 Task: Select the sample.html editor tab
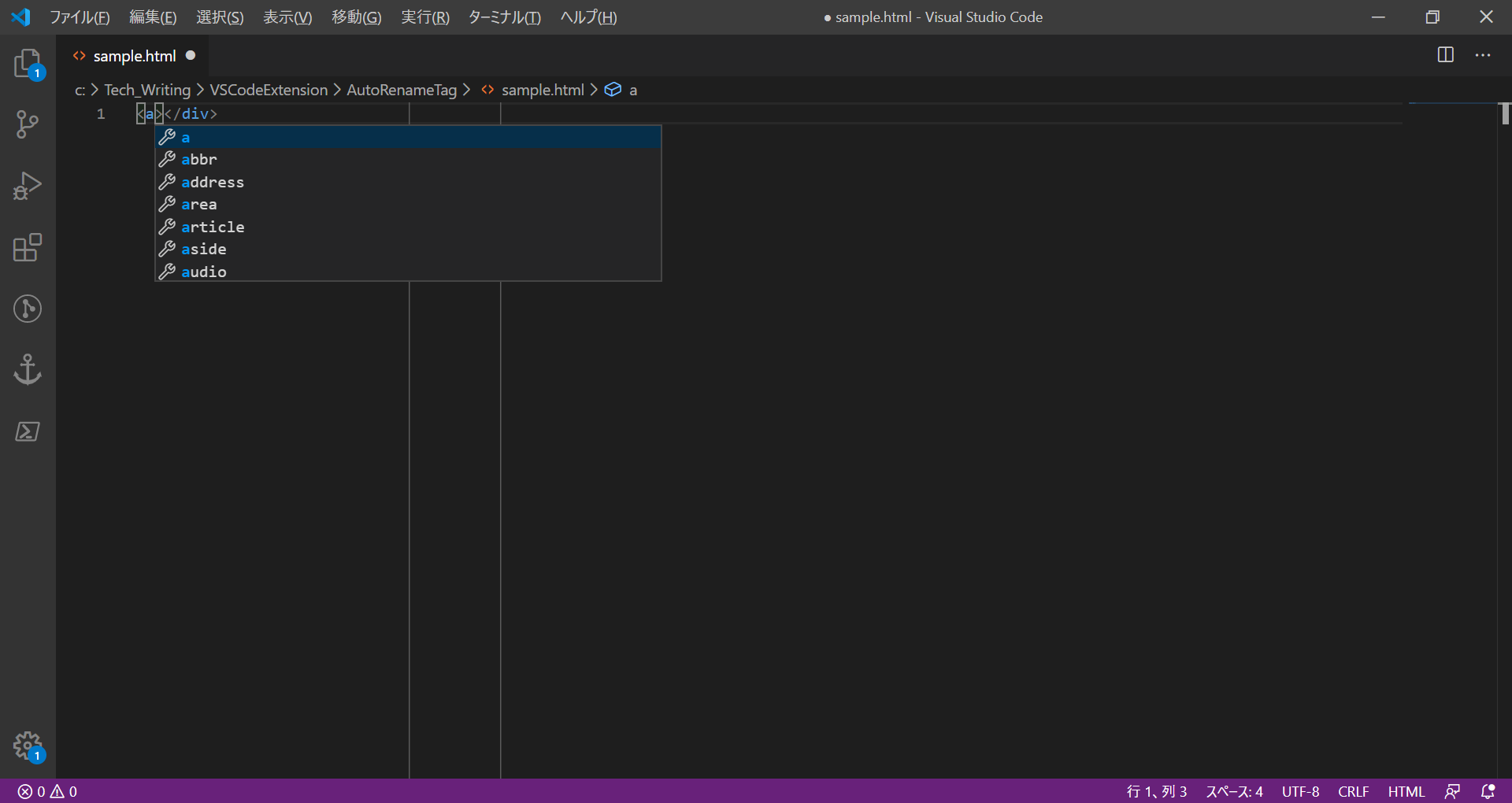point(134,56)
